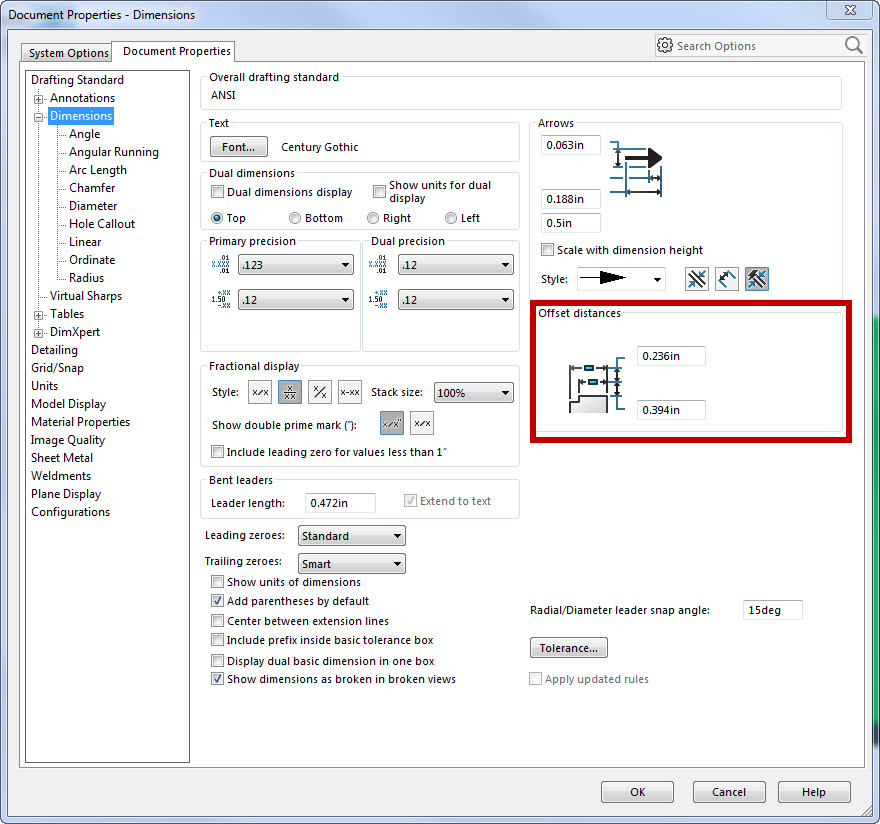The height and width of the screenshot is (824, 880).
Task: Switch to the System Options tab
Action: tap(69, 53)
